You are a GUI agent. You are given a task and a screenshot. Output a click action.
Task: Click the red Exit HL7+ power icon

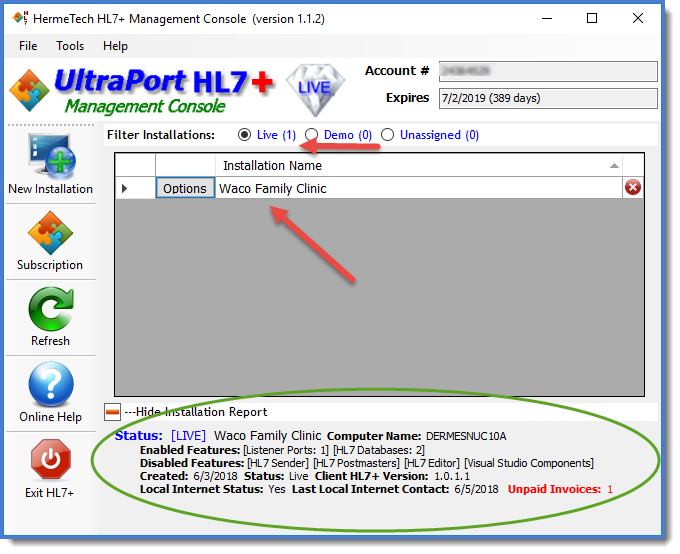click(51, 460)
